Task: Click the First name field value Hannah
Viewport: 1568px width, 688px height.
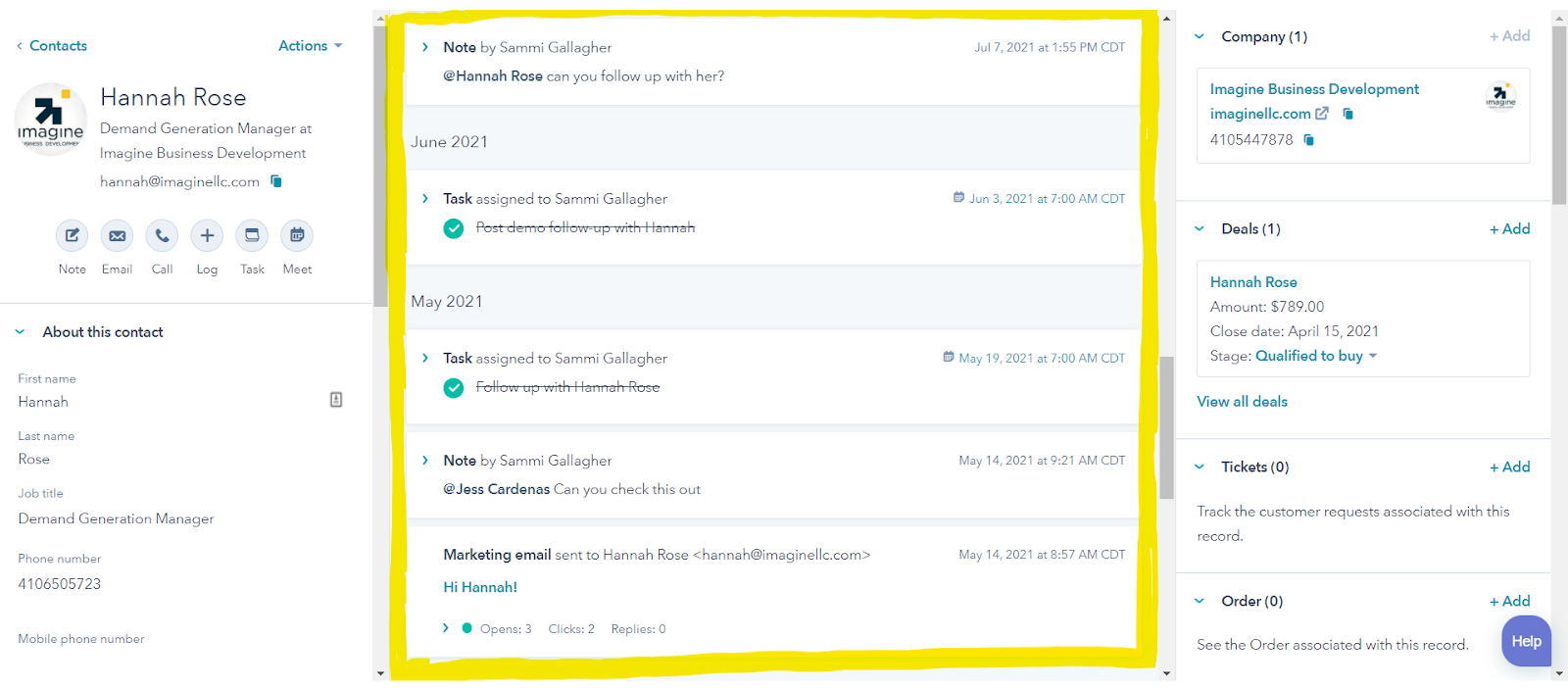Action: 43,402
